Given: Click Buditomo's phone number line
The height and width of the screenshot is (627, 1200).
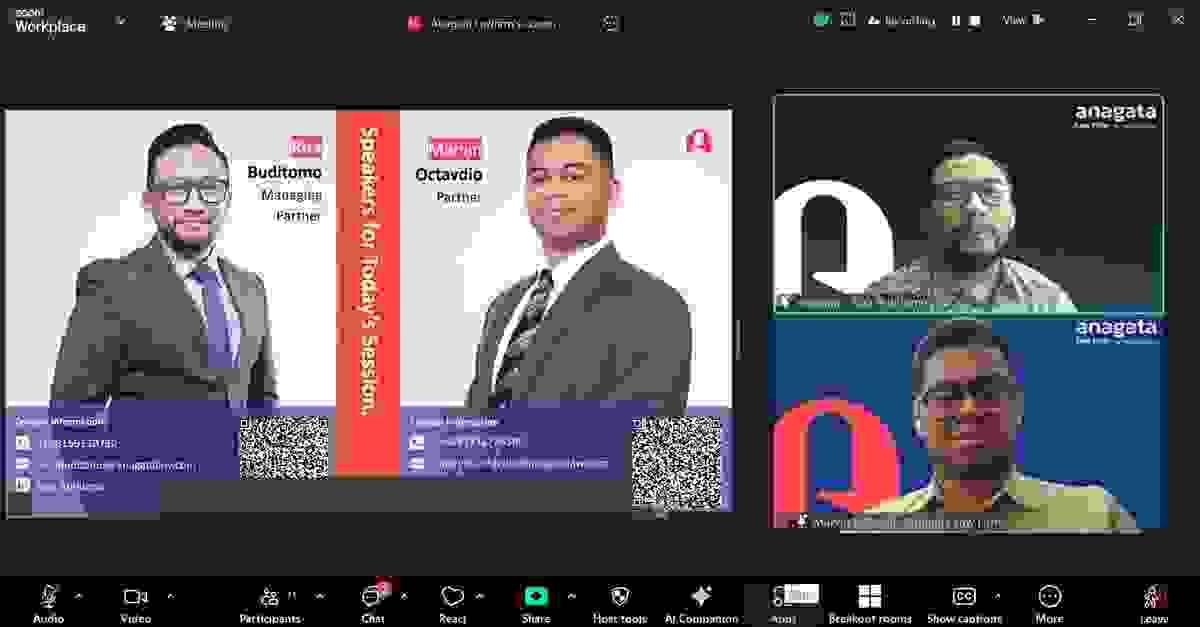Looking at the screenshot, I should click(x=78, y=443).
